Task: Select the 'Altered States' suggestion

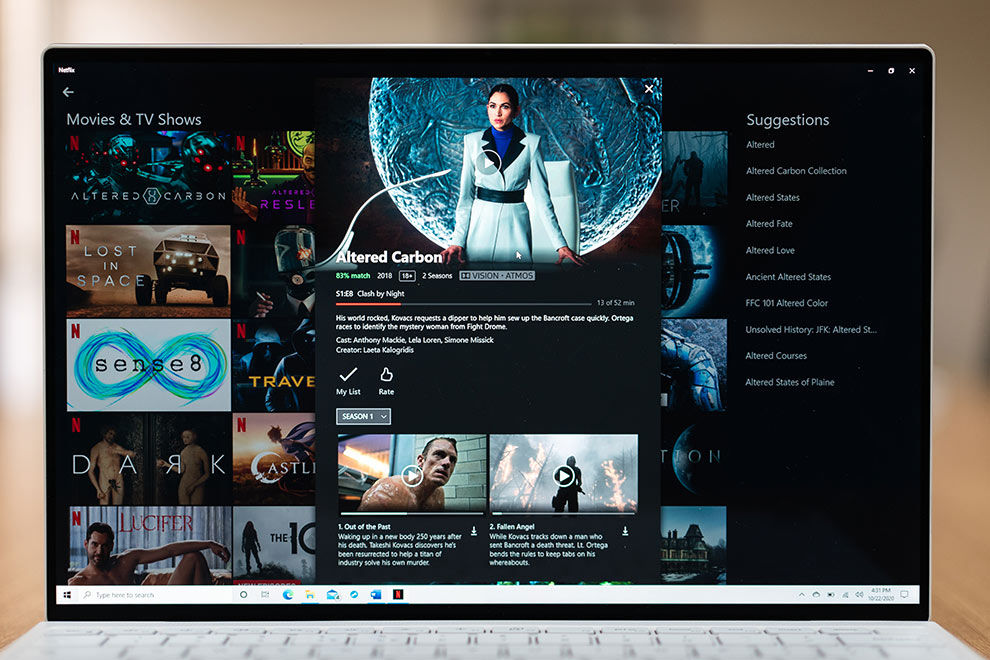Action: click(x=773, y=198)
